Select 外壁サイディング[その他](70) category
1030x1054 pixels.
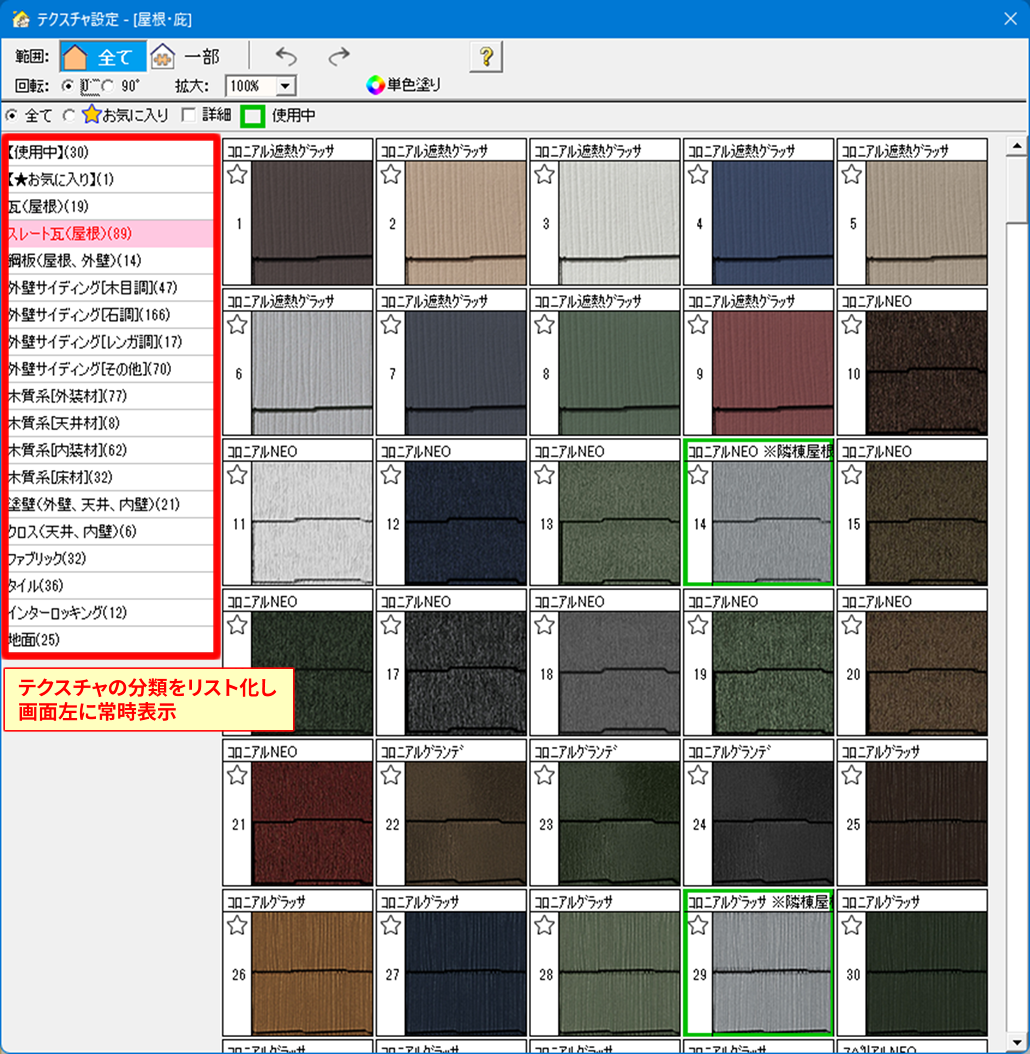[x=110, y=369]
